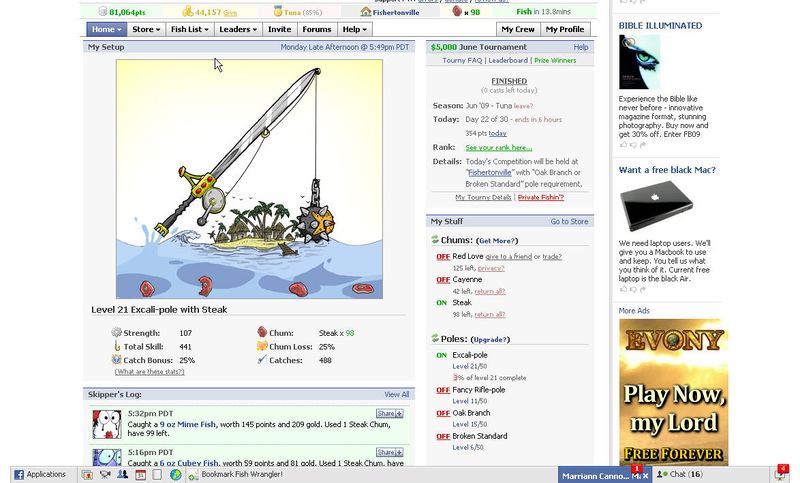Viewport: 800px width, 483px height.
Task: Click thumbs-up icon under the Bible Illuminated ad
Action: pyautogui.click(x=623, y=145)
